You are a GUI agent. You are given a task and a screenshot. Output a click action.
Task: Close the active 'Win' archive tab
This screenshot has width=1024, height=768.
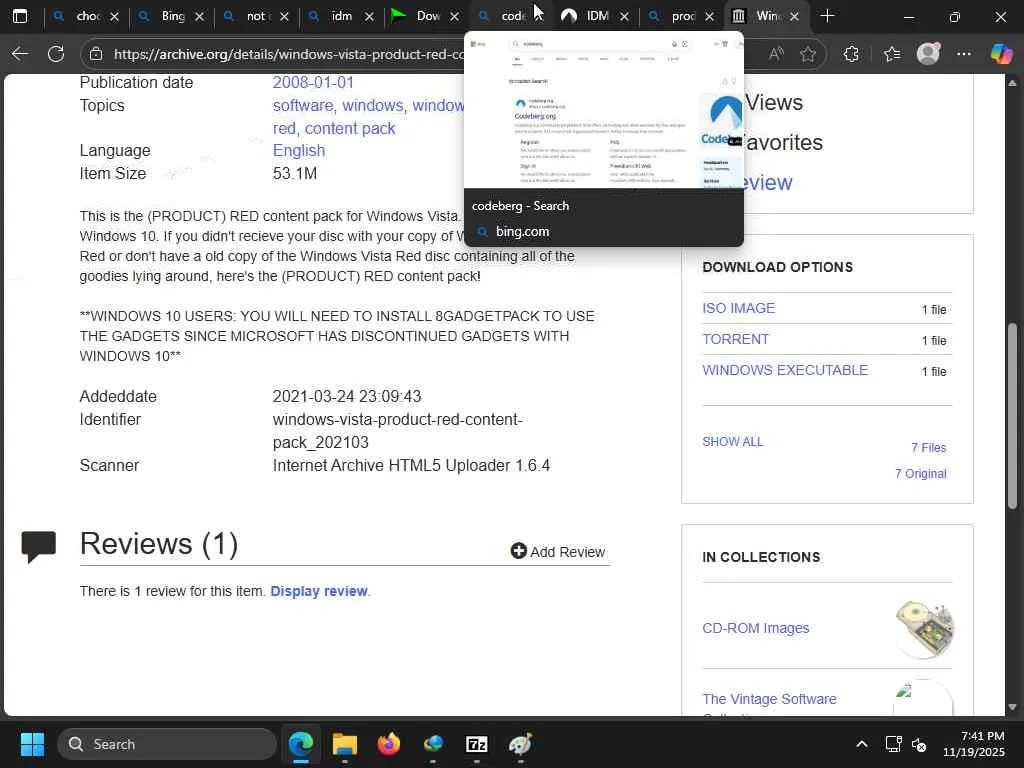[794, 16]
